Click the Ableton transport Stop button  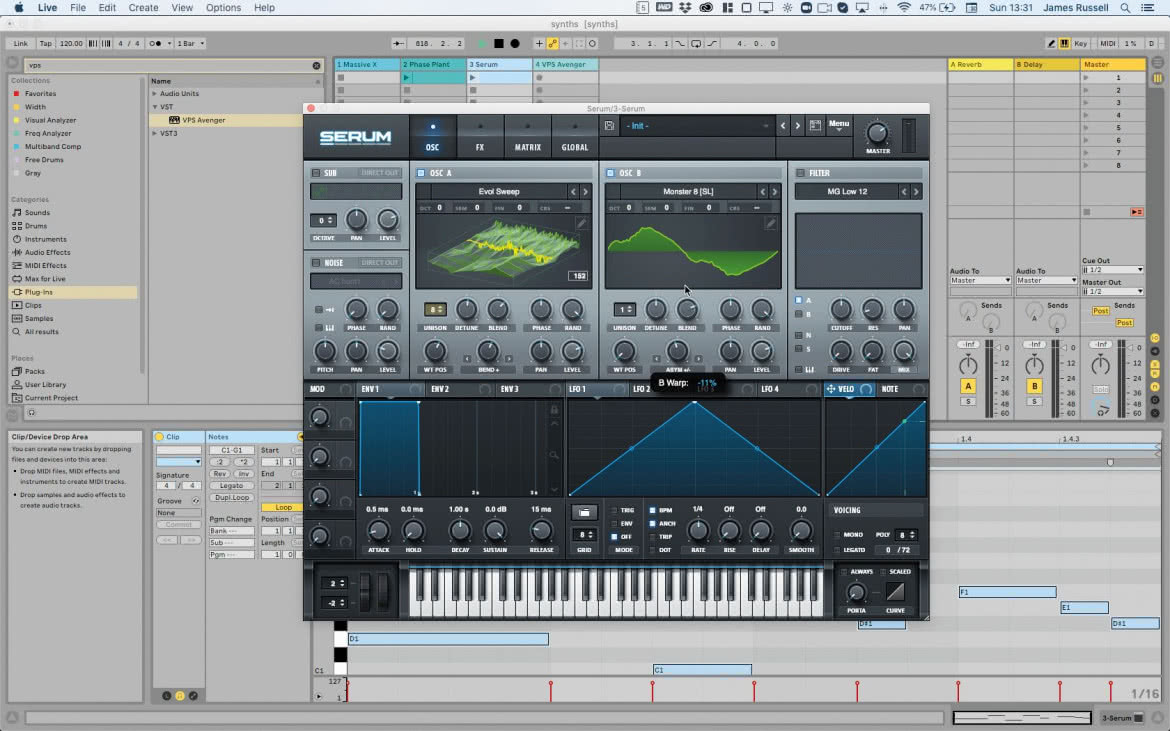coord(498,43)
